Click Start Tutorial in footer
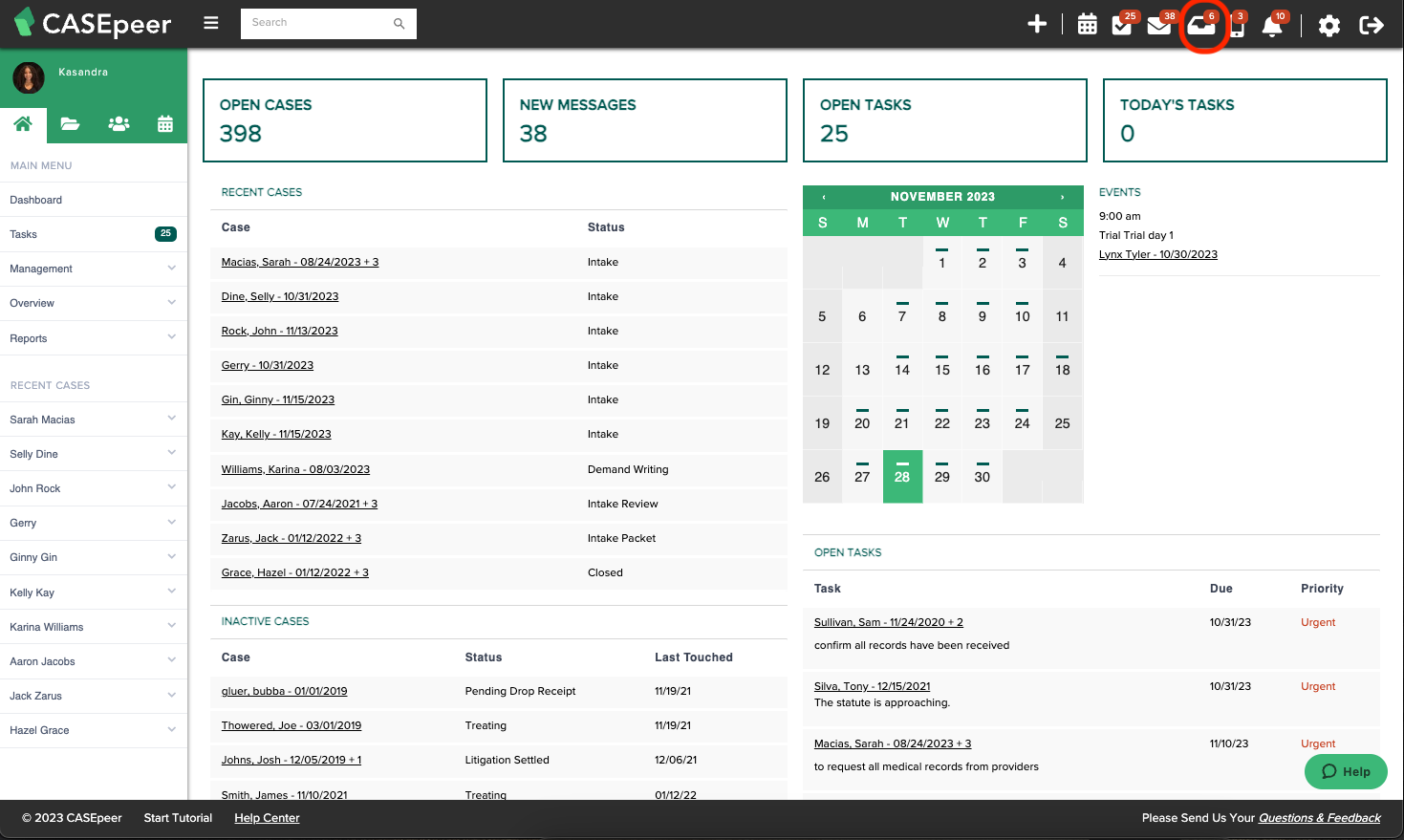The width and height of the screenshot is (1404, 840). 178,818
